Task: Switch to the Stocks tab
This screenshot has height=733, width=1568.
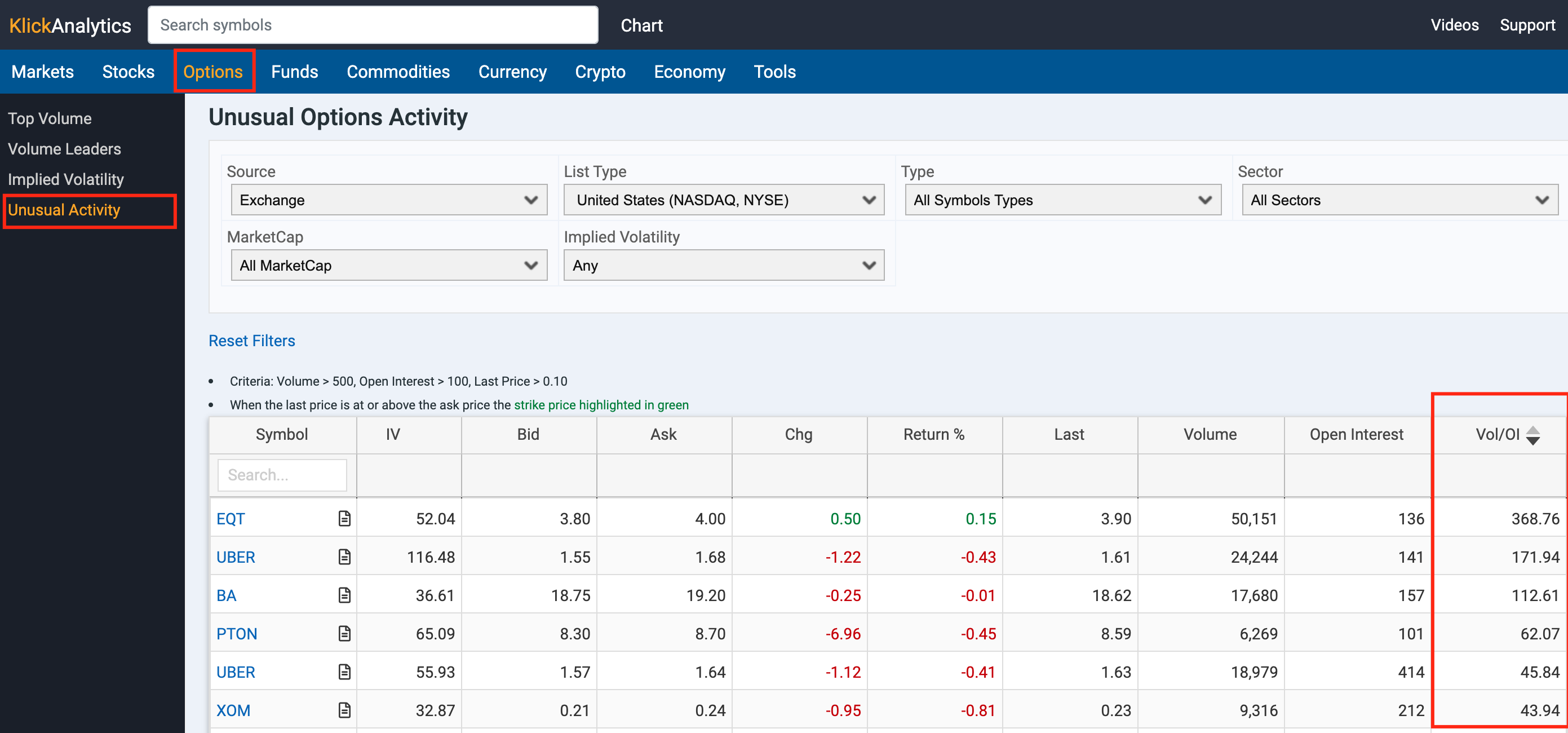Action: [129, 72]
